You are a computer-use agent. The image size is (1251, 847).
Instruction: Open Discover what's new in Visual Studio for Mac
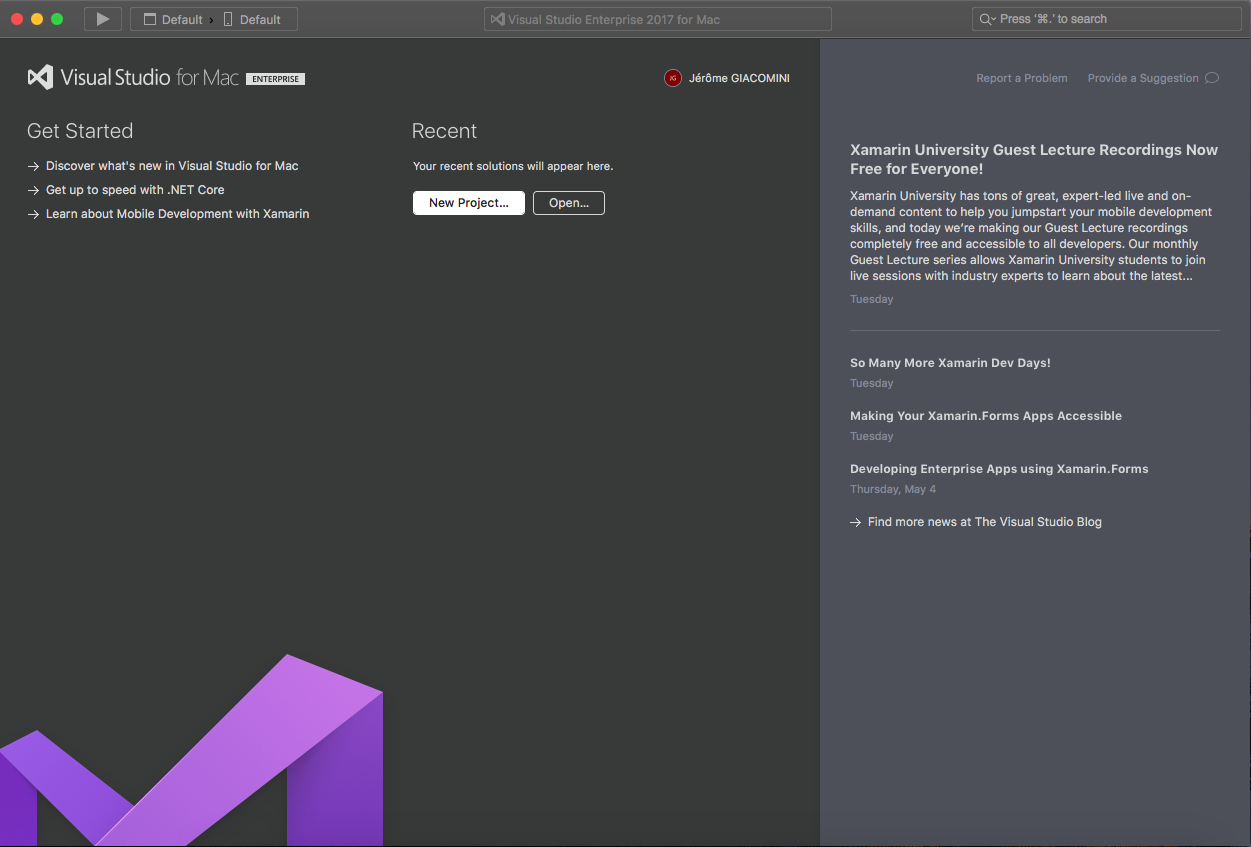tap(172, 166)
